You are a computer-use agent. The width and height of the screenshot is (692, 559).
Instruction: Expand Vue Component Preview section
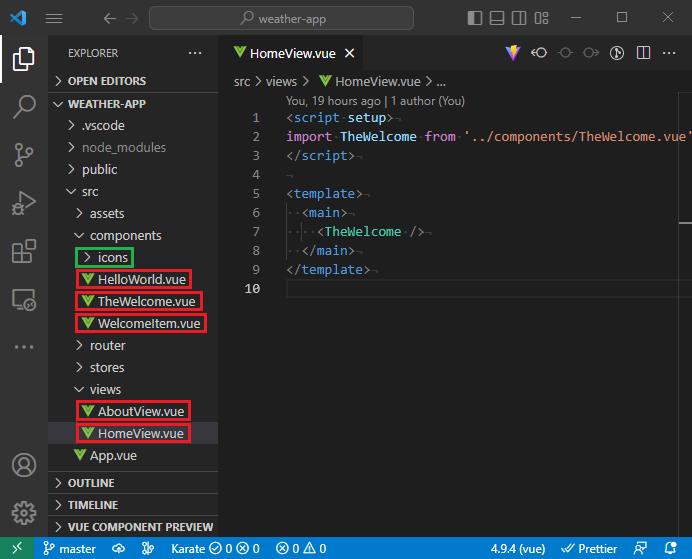point(133,527)
